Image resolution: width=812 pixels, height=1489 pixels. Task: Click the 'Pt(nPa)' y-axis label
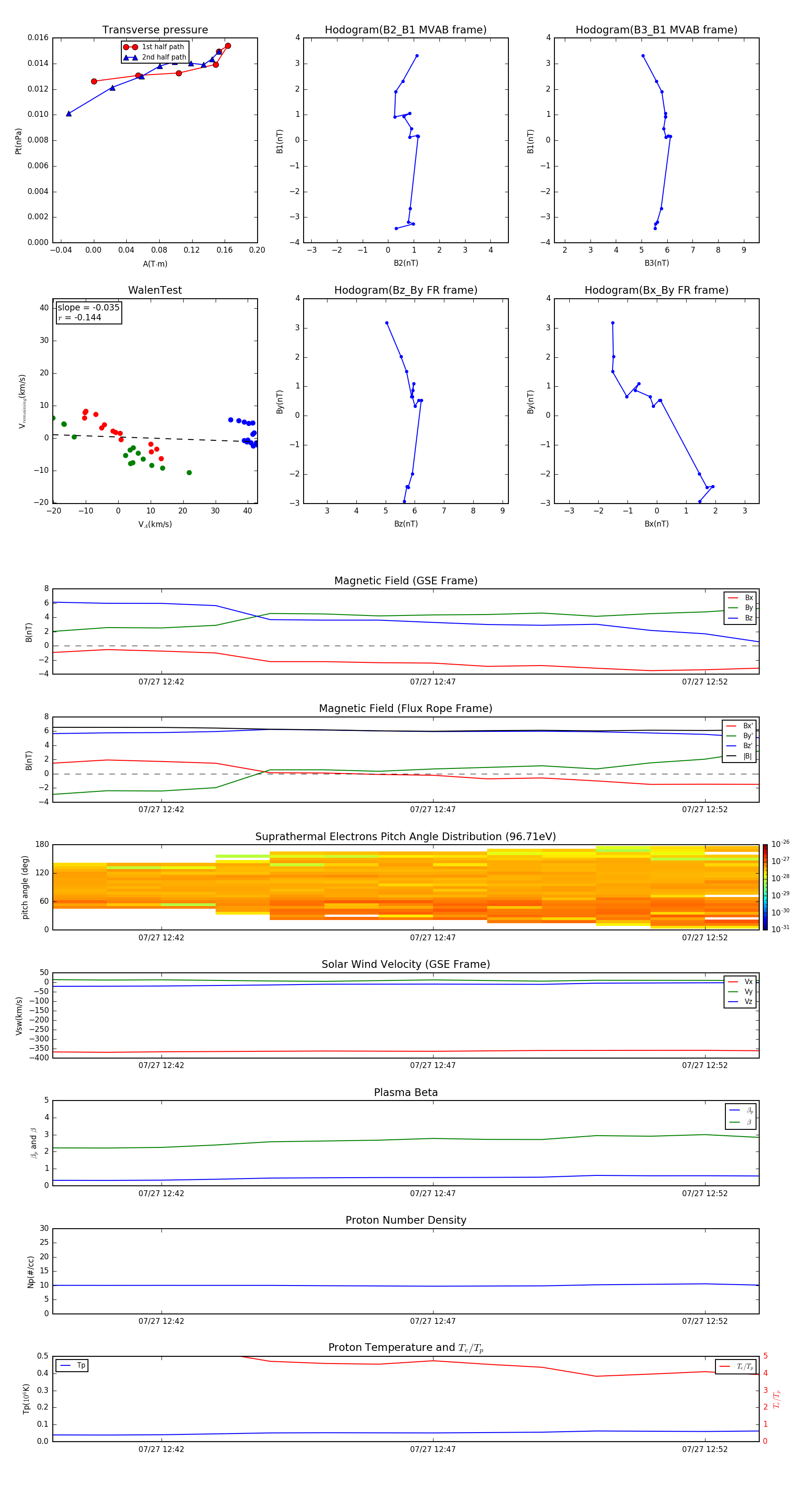tap(18, 141)
